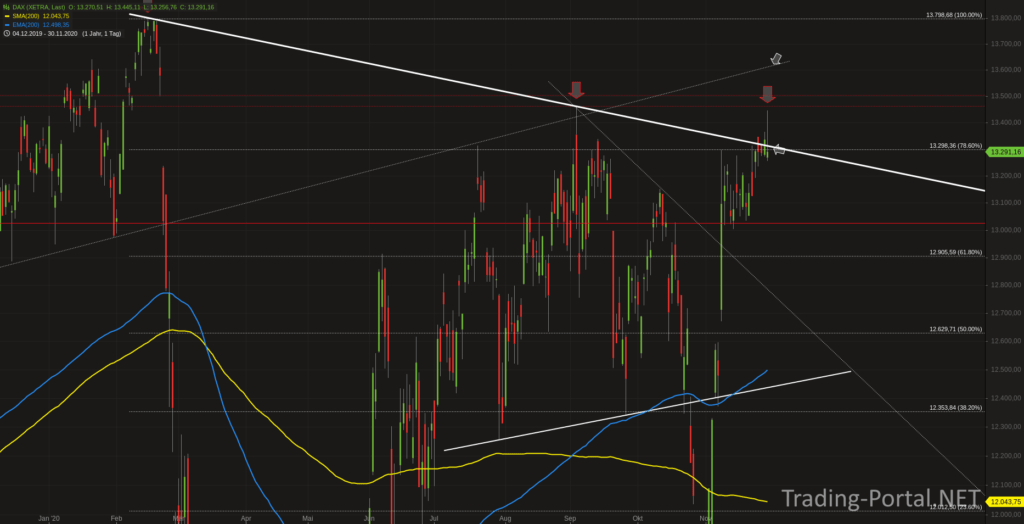Click the Okt time axis label
The width and height of the screenshot is (1024, 524).
(x=638, y=519)
